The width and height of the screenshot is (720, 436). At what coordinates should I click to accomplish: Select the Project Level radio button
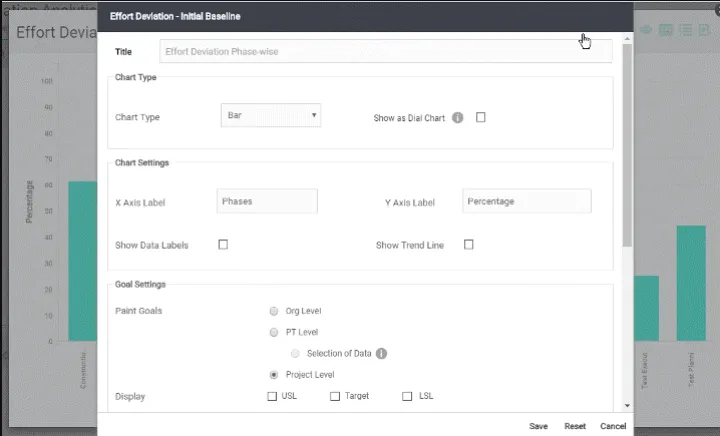[274, 375]
